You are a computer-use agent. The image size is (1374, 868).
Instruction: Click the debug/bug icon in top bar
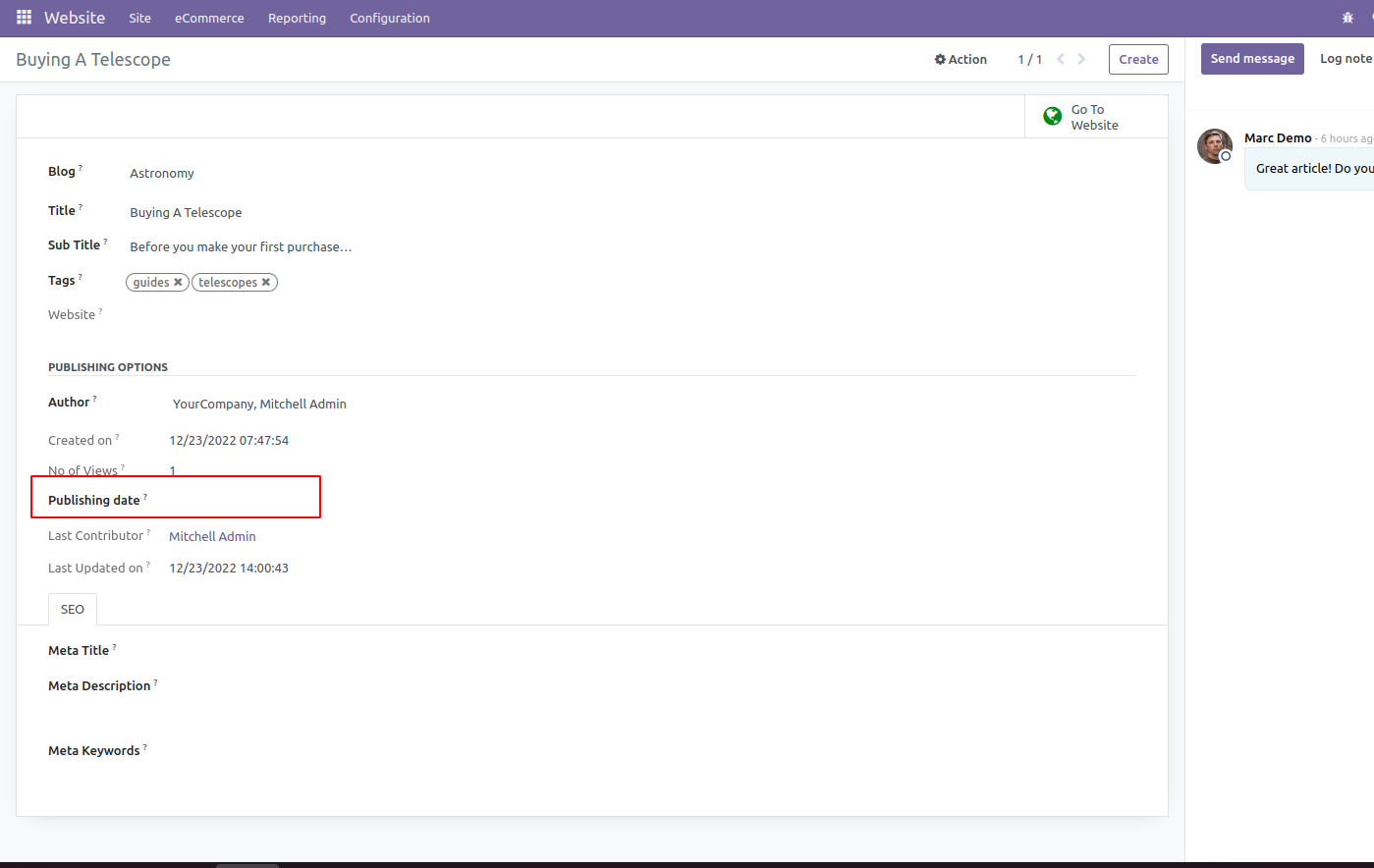(1347, 18)
